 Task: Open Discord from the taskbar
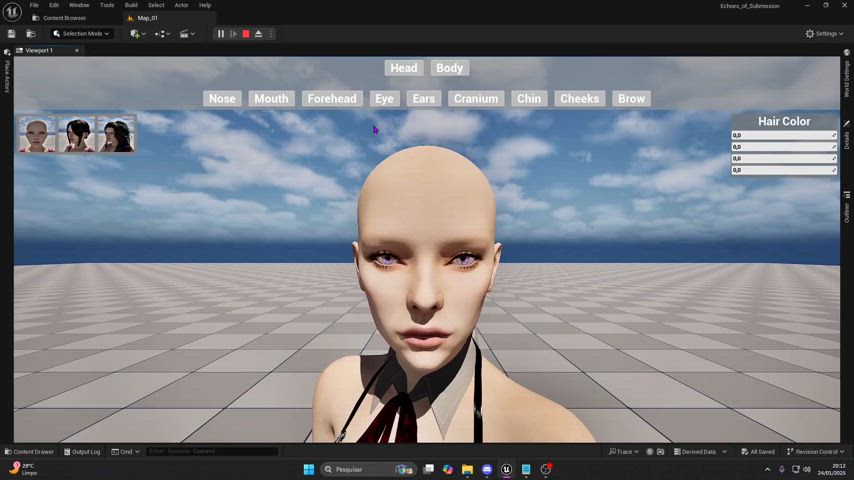487,469
